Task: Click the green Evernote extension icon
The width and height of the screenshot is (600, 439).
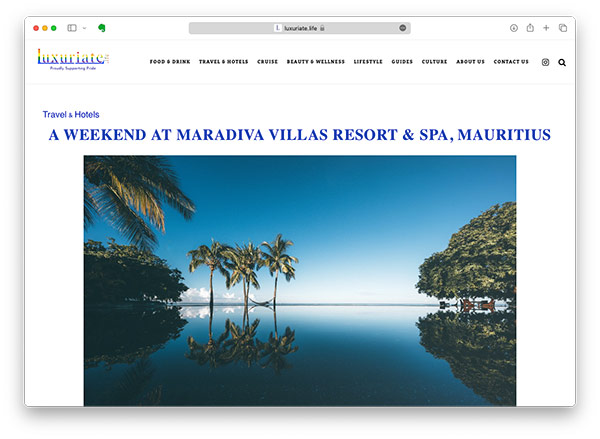Action: pos(102,28)
